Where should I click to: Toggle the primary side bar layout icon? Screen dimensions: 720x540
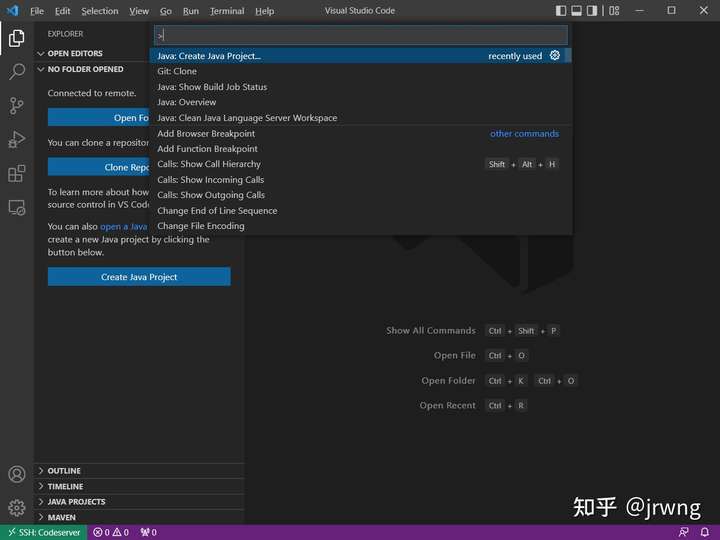561,11
